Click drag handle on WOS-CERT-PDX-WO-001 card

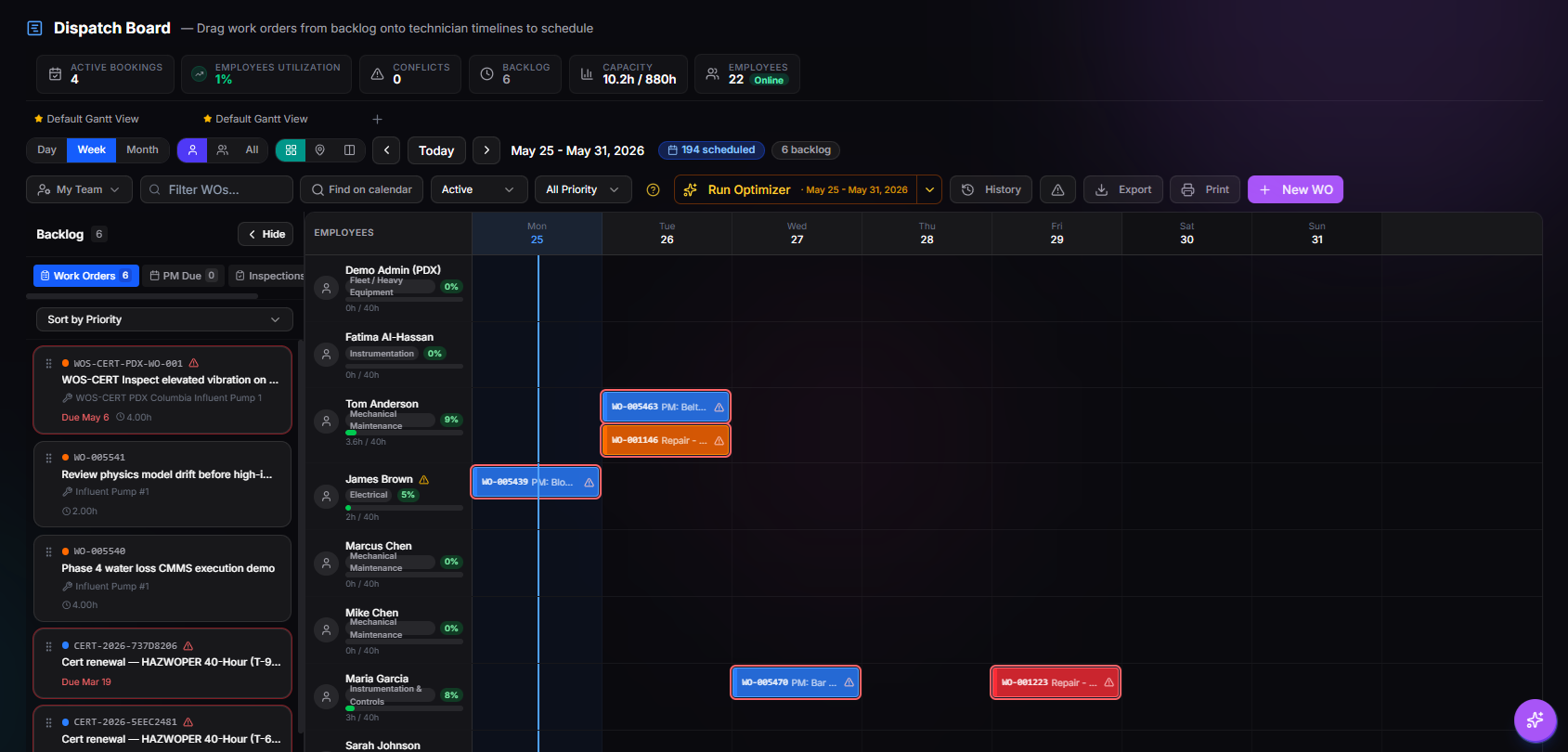coord(48,364)
